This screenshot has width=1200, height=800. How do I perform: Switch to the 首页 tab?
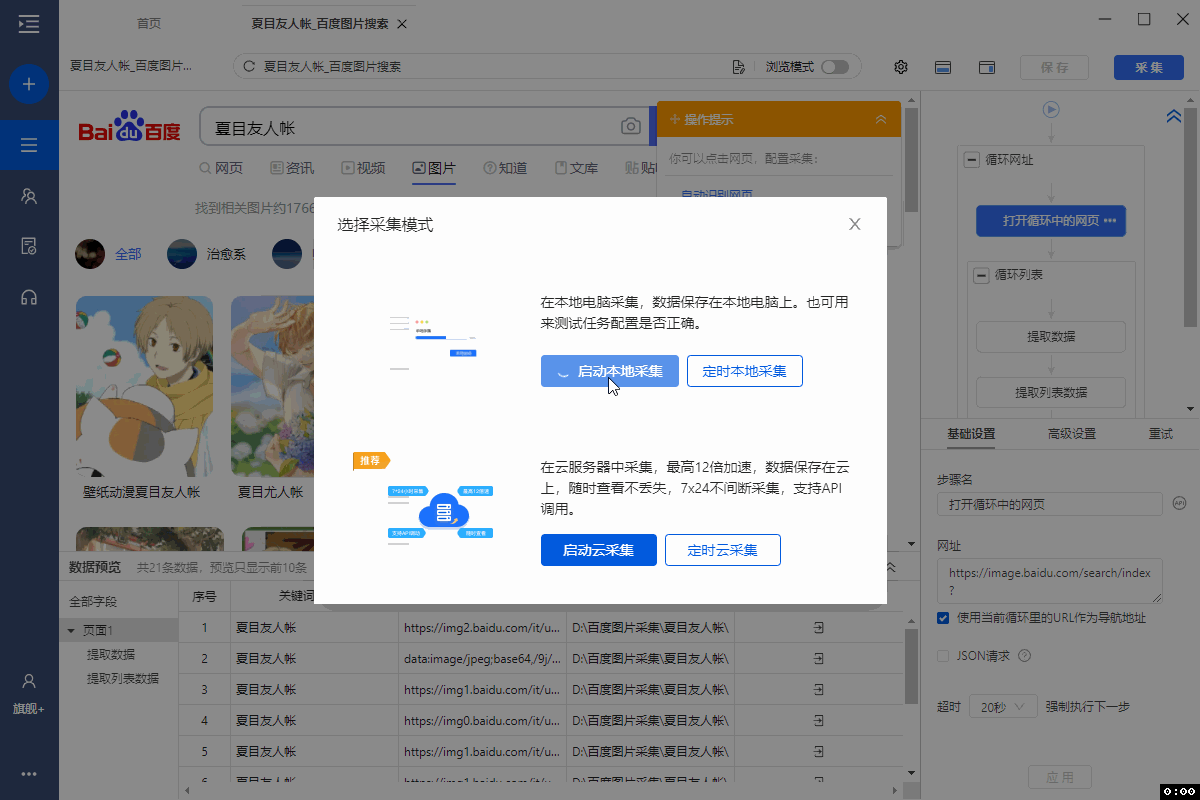click(x=148, y=24)
